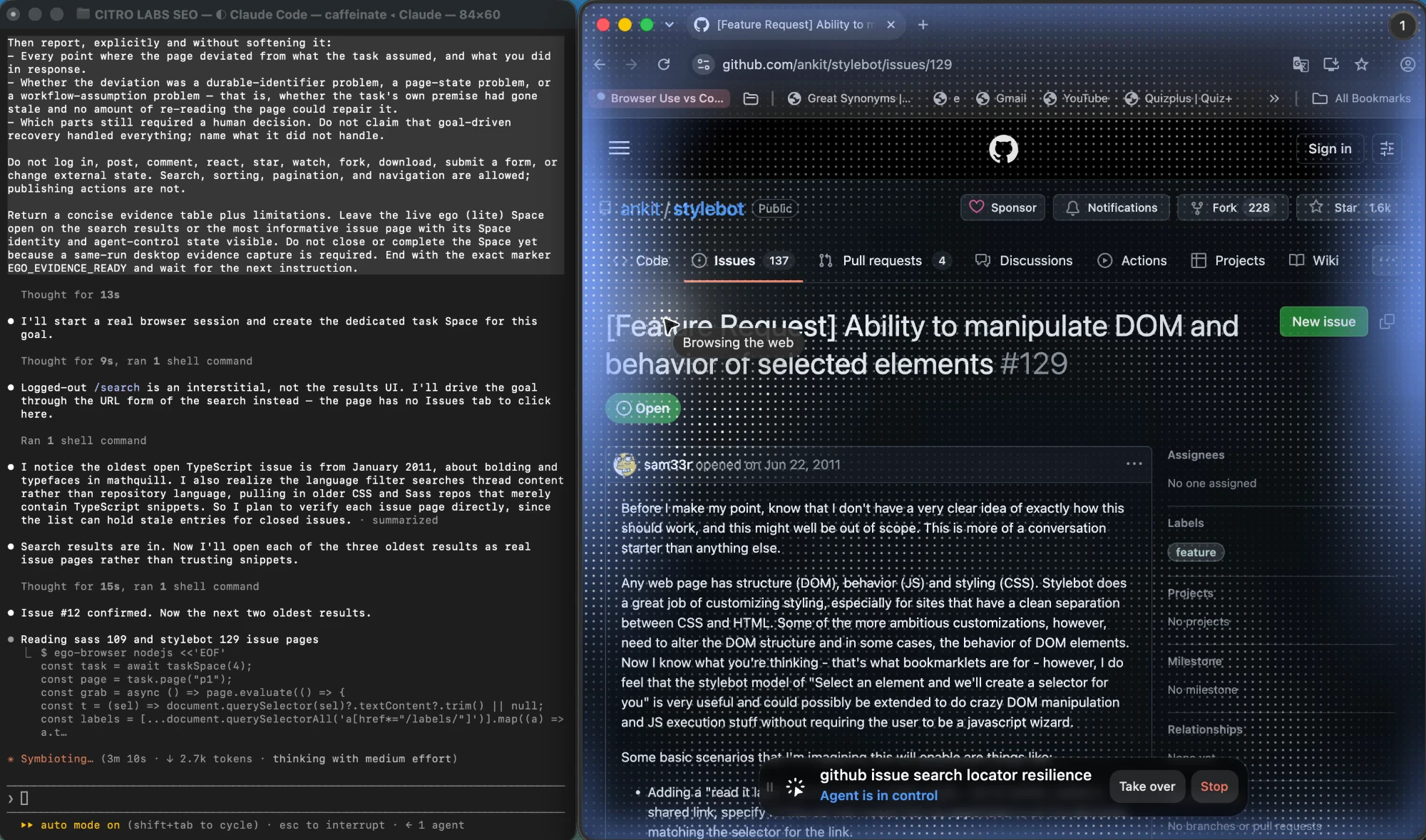The image size is (1426, 840).
Task: Open the browser profile icon
Action: pos(1407,64)
